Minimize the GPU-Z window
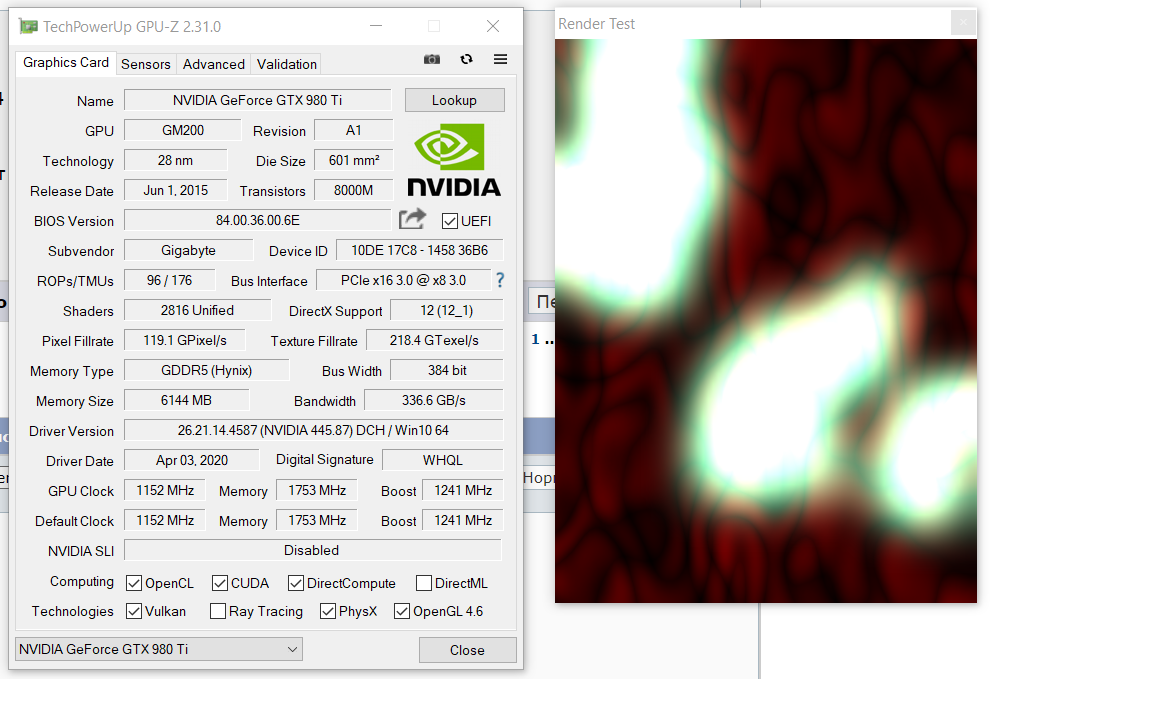1152x720 pixels. tap(376, 26)
